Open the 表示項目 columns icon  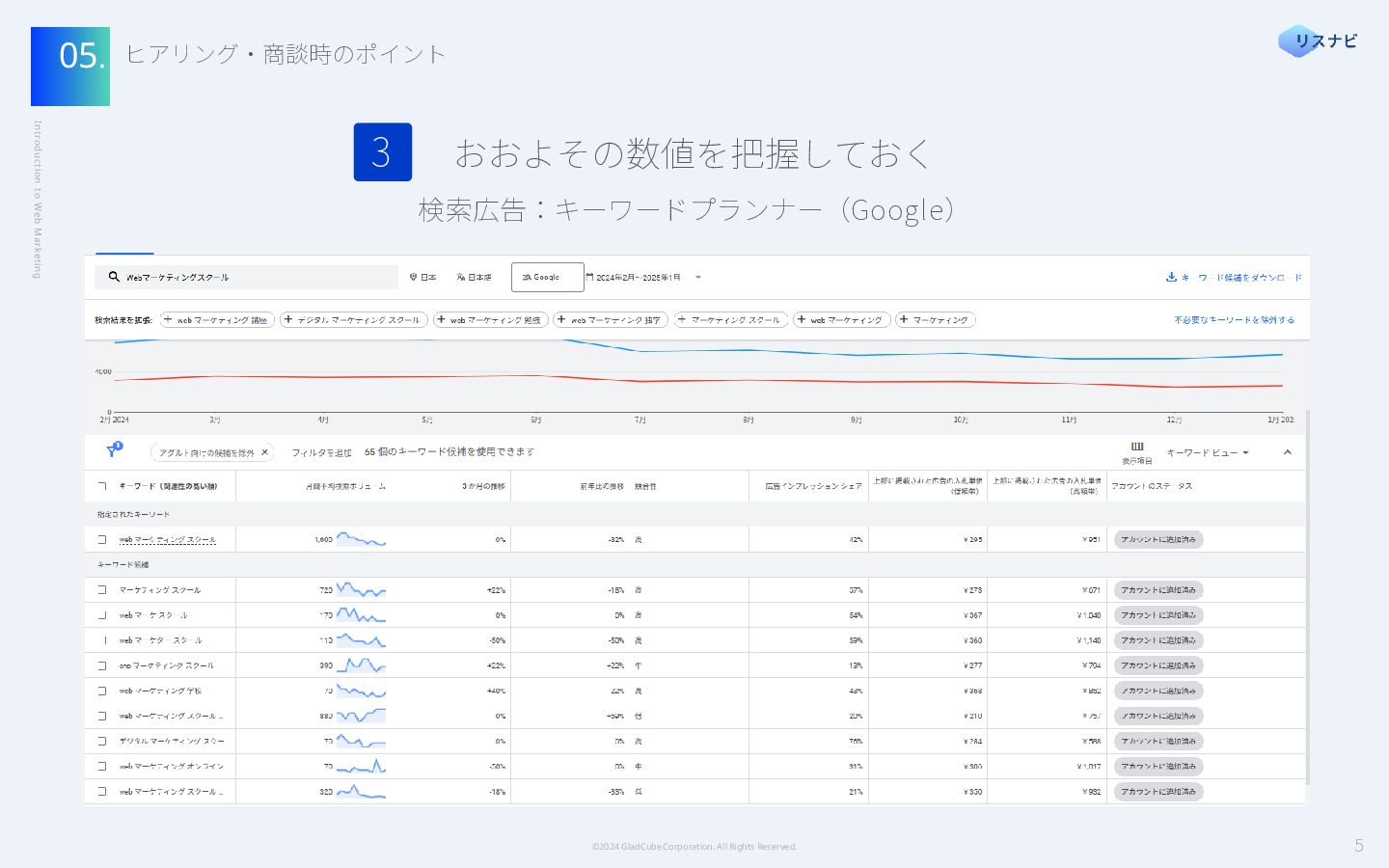tap(1137, 447)
